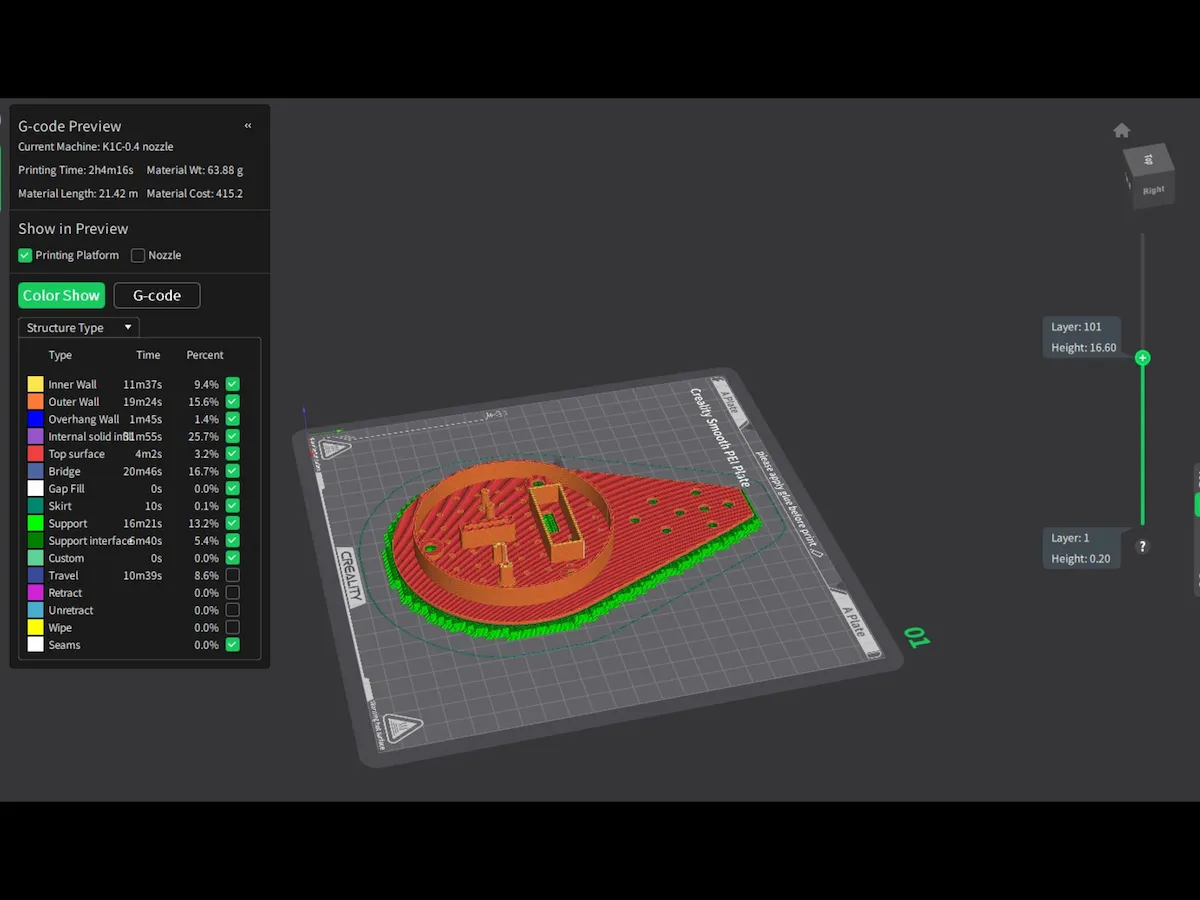The height and width of the screenshot is (900, 1200).
Task: Toggle Support interface visibility checkbox
Action: [232, 540]
